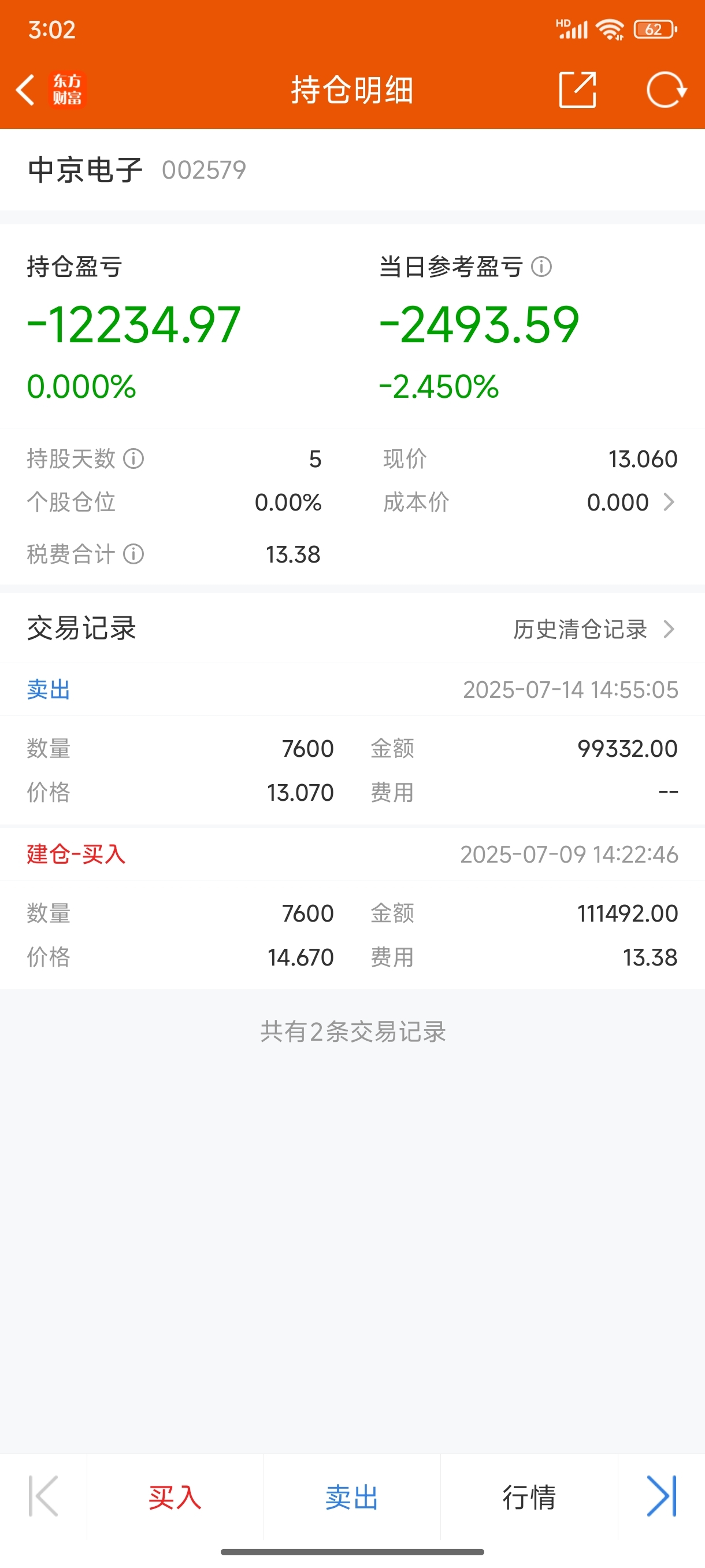Viewport: 705px width, 1568px height.
Task: Tap info icon beside 税费合计
Action: pyautogui.click(x=133, y=554)
